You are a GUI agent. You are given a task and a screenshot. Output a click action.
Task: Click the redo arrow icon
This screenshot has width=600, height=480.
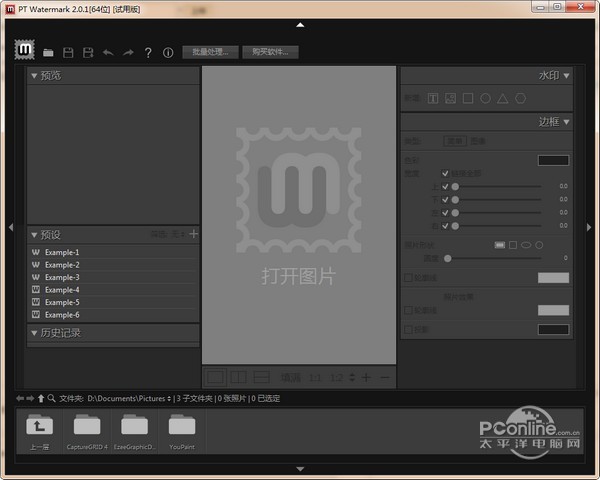(128, 52)
